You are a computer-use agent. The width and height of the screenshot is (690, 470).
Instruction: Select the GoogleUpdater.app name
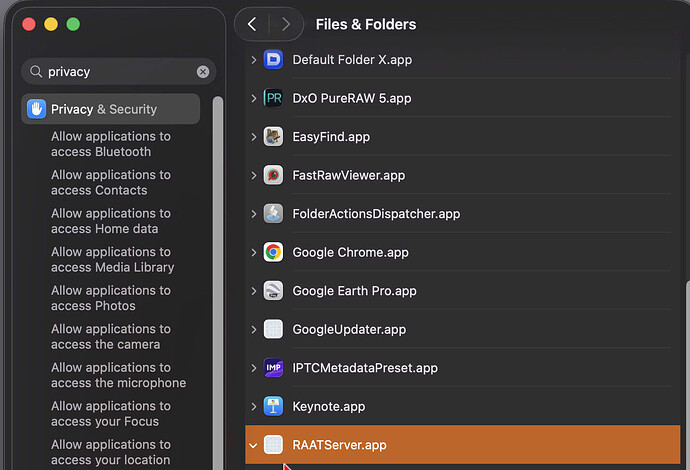349,329
